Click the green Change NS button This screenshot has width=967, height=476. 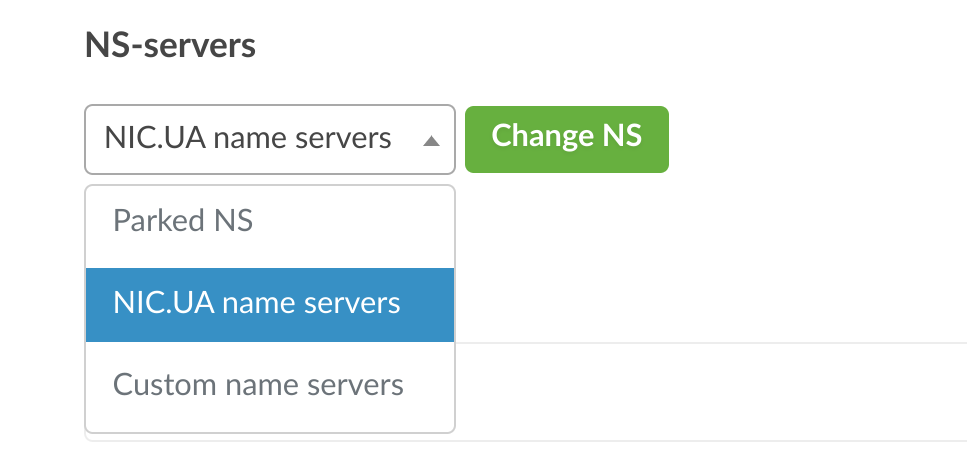click(x=566, y=138)
